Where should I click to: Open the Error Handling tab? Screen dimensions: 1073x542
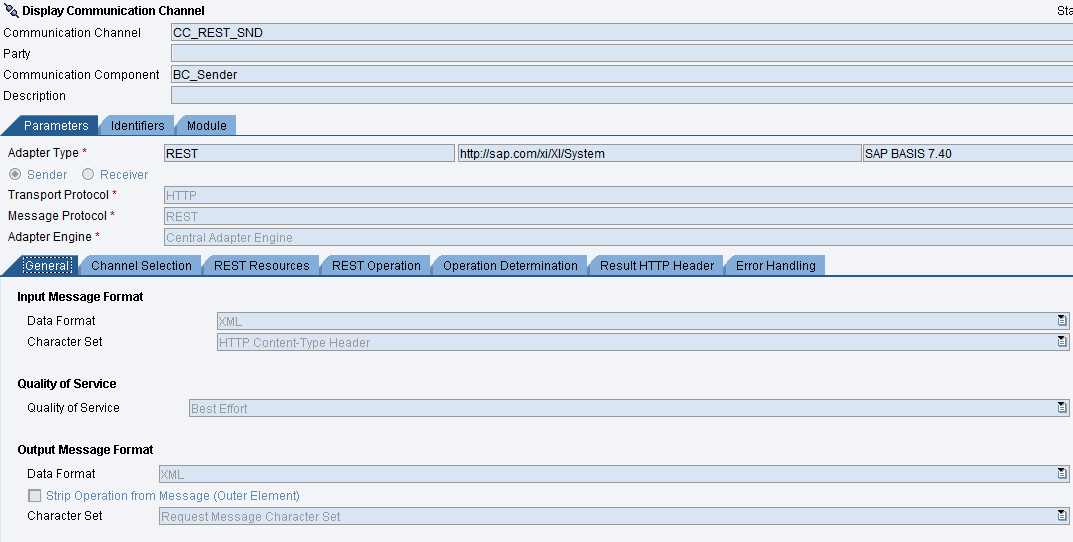pos(775,266)
